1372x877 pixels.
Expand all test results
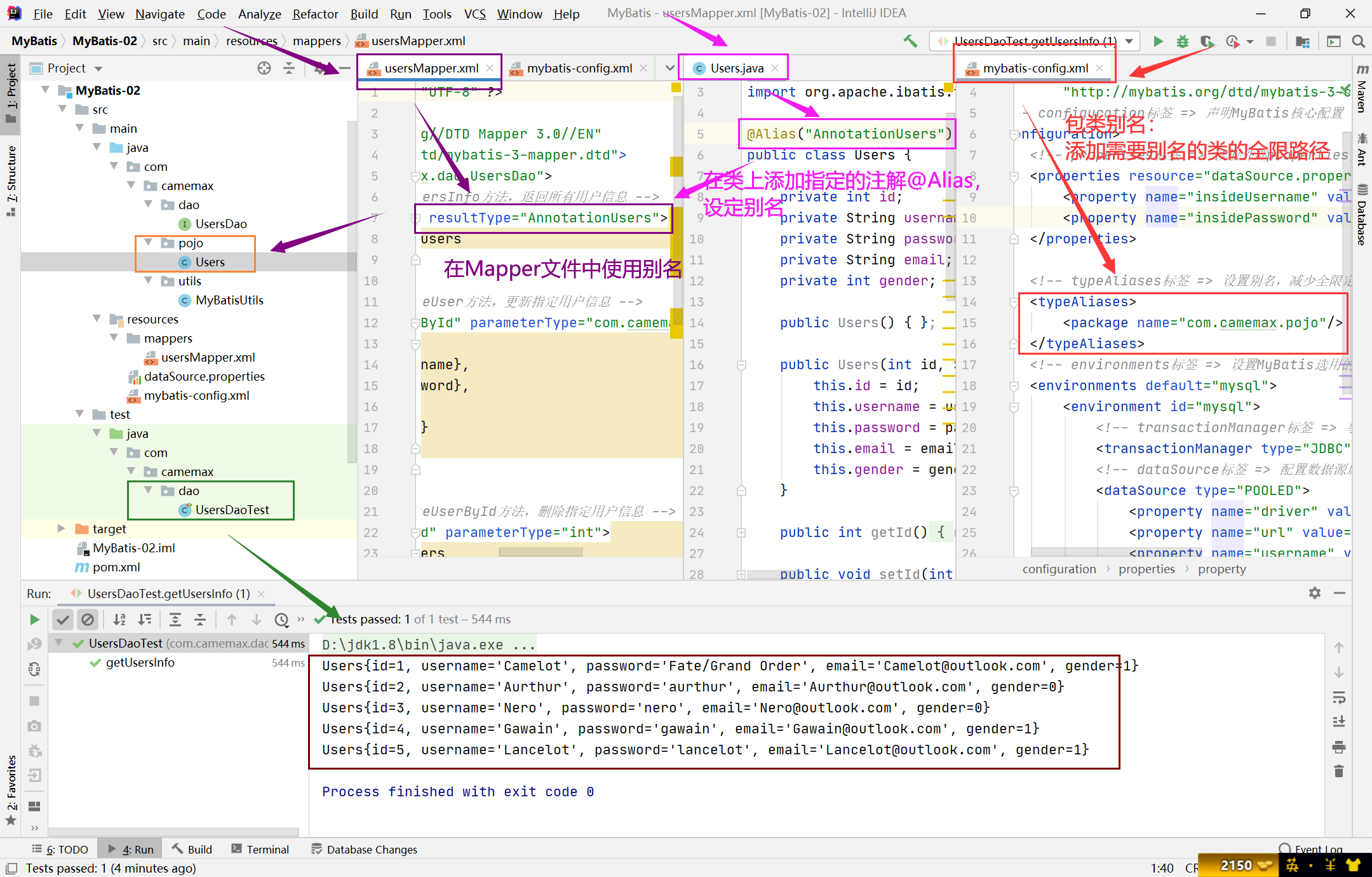click(x=175, y=619)
